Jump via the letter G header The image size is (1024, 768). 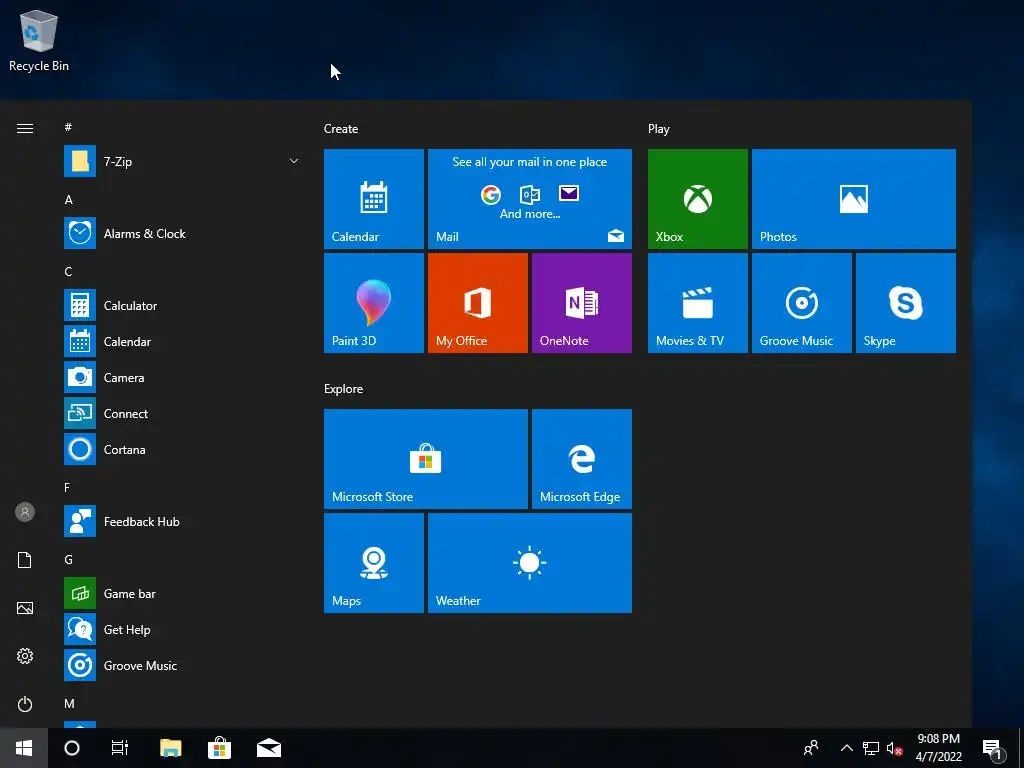69,560
